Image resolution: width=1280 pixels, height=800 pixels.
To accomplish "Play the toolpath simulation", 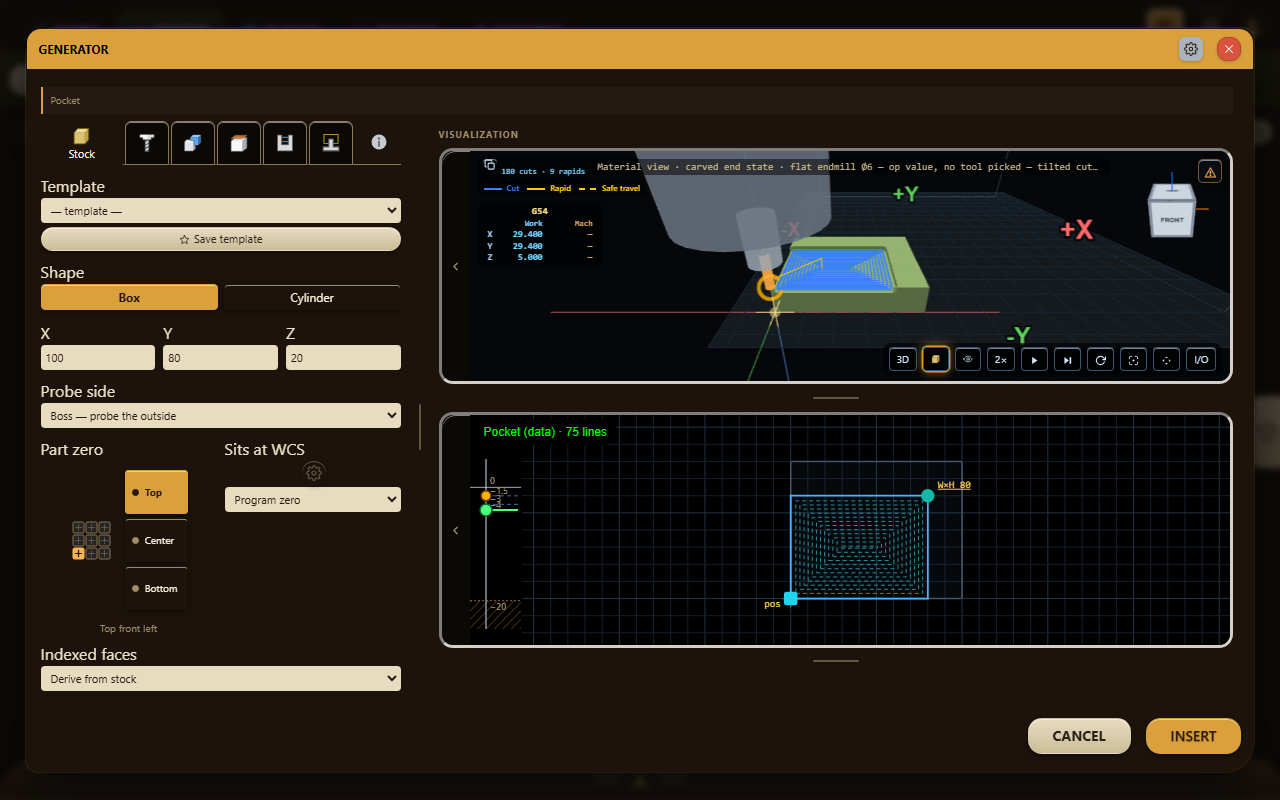I will (1034, 359).
